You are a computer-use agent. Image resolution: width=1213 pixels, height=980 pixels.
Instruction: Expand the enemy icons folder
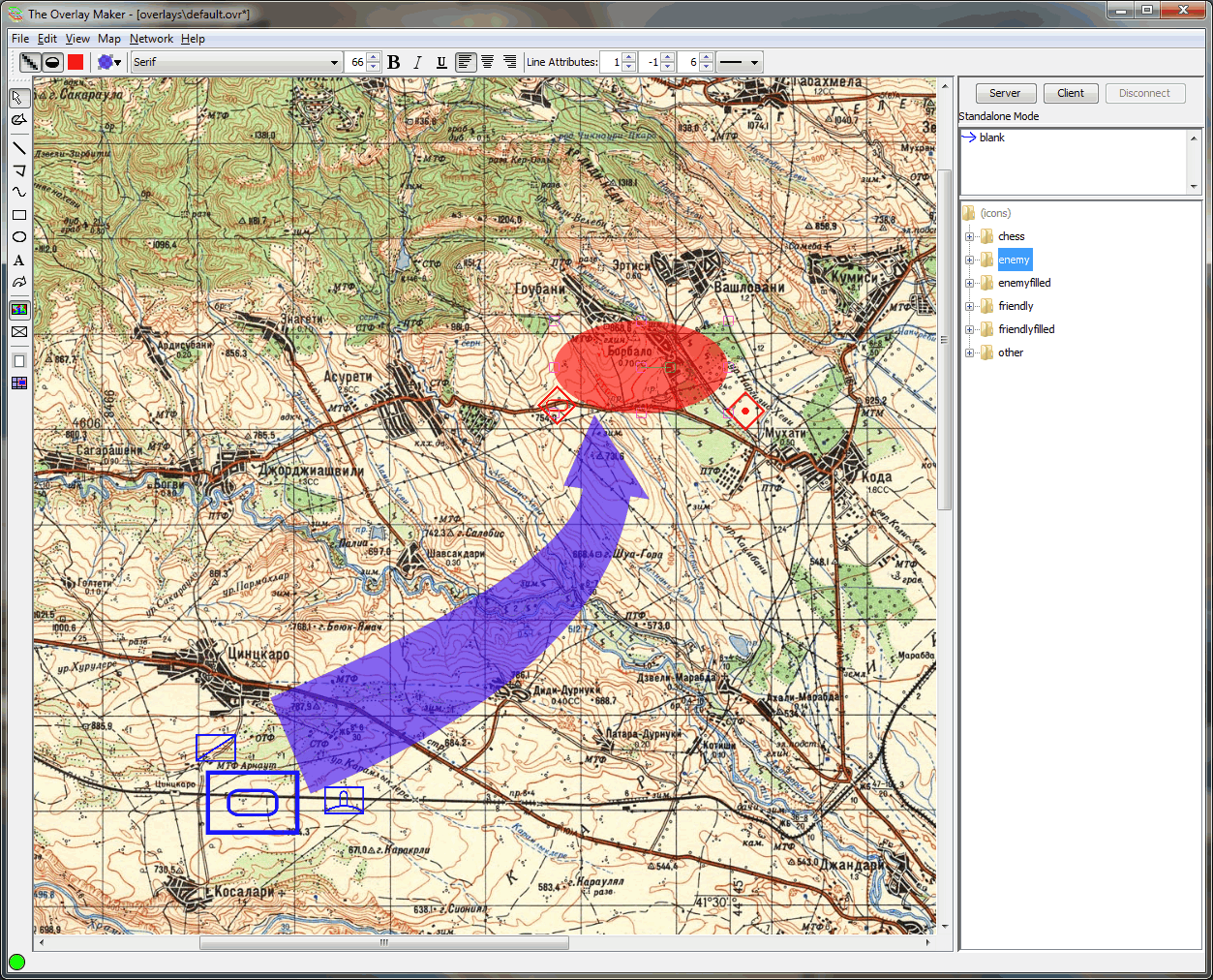click(x=969, y=260)
